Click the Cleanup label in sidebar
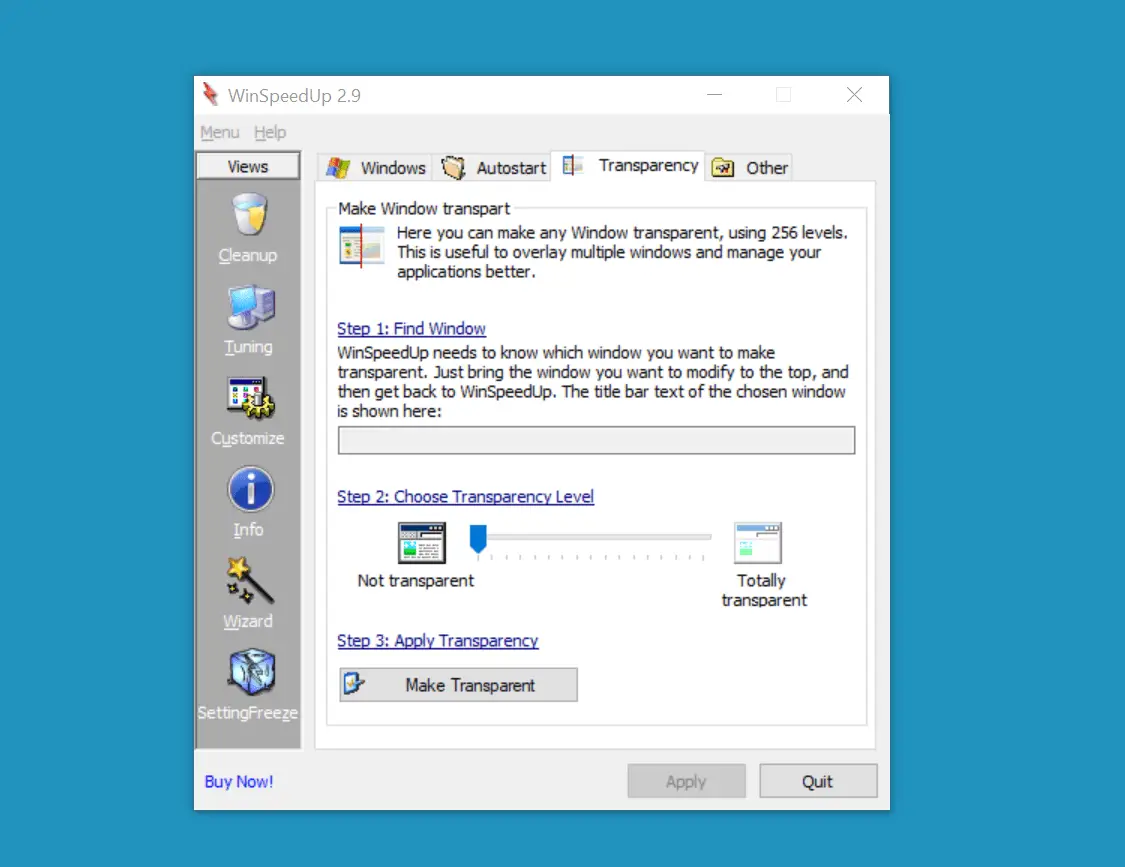This screenshot has width=1125, height=867. tap(248, 256)
